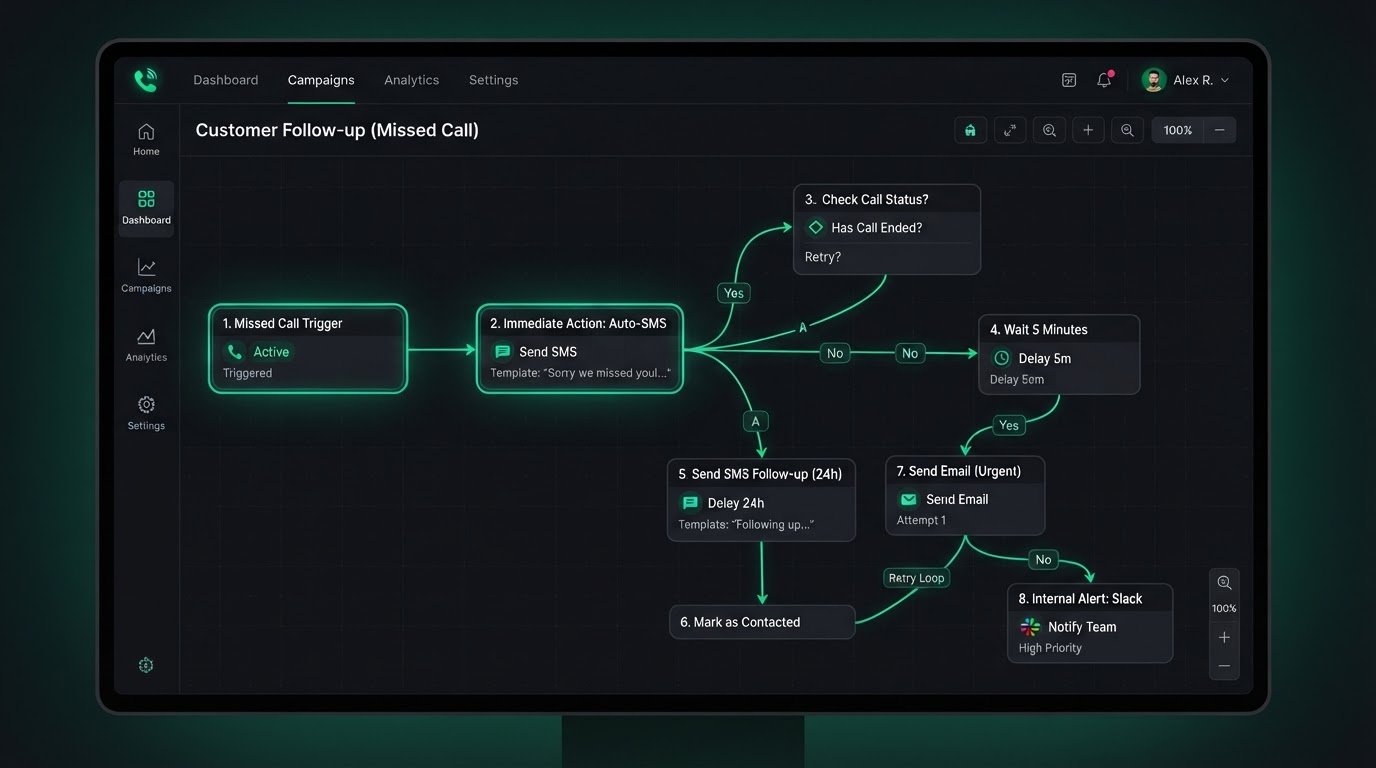Click the "Triggered" status text
Viewport: 1376px width, 768px height.
click(x=247, y=373)
